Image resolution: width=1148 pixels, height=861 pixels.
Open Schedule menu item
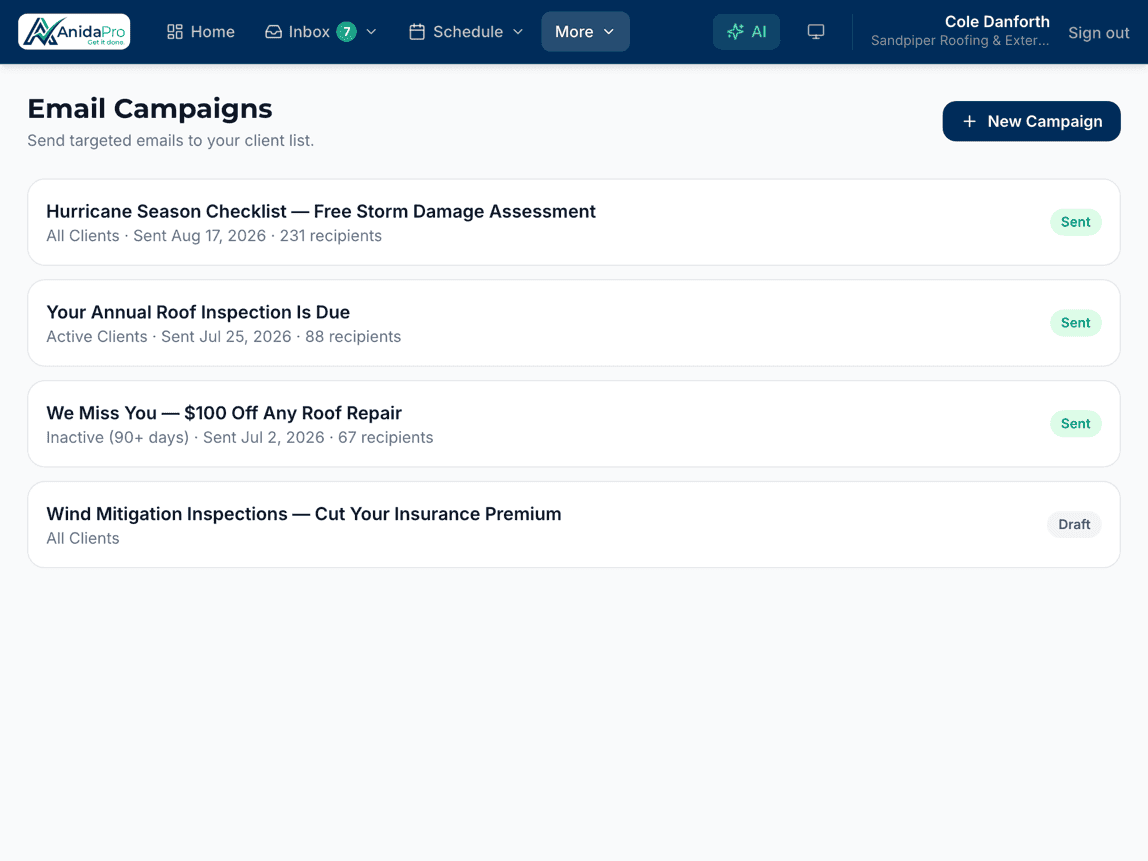tap(466, 31)
